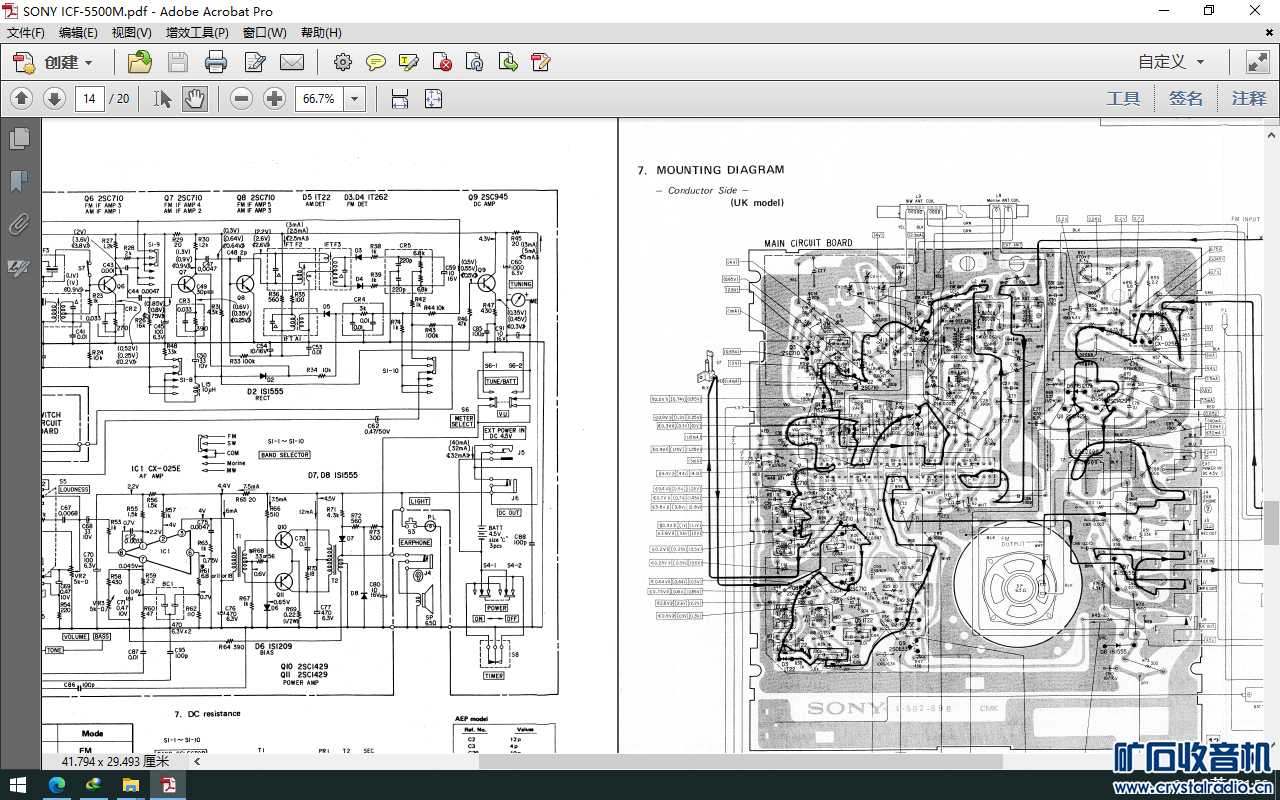Click the Open file folder icon
Viewport: 1280px width, 800px height.
point(140,62)
